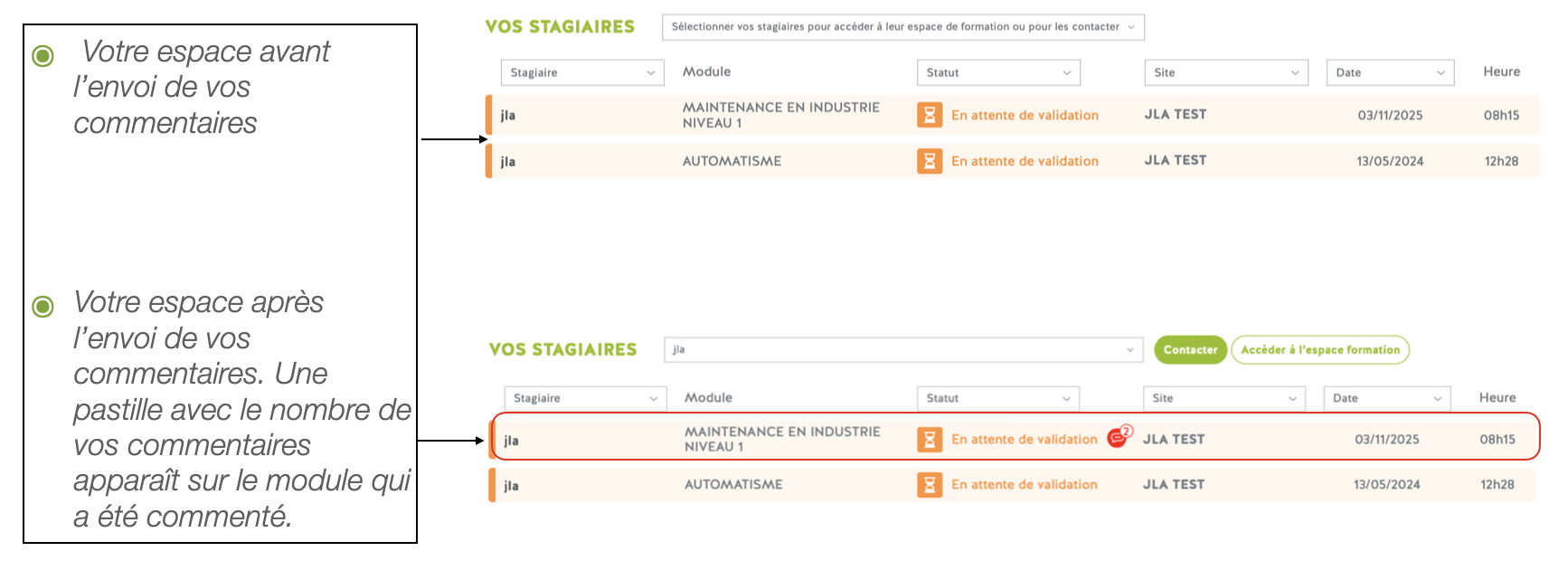Image resolution: width=1568 pixels, height=561 pixels.
Task: Click "En attente de validation" in red-outlined row
Action: pos(1024,440)
